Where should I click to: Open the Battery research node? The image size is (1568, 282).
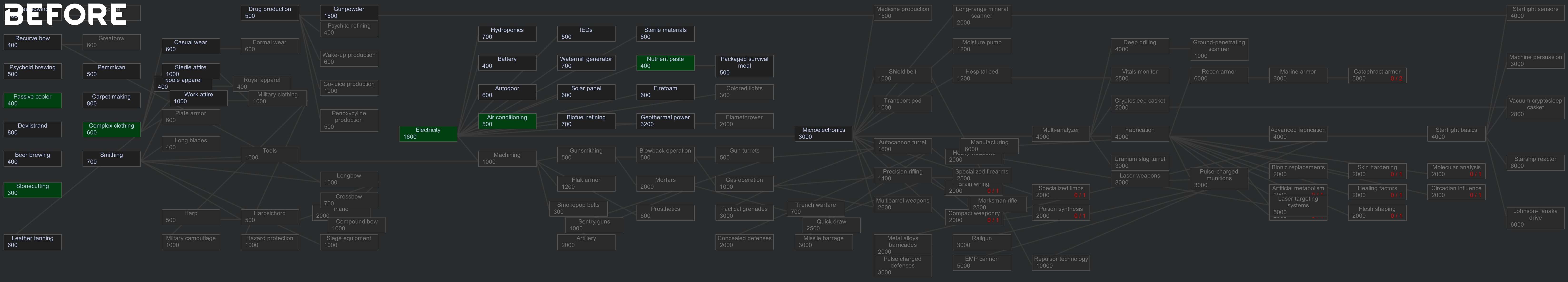[x=507, y=63]
